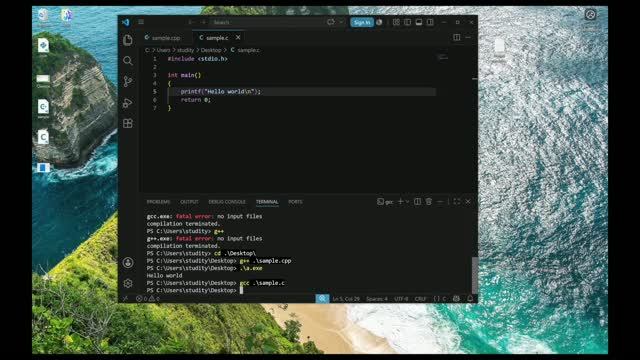Expand the studity breadcrumb
This screenshot has height=360, width=640.
pyautogui.click(x=185, y=50)
